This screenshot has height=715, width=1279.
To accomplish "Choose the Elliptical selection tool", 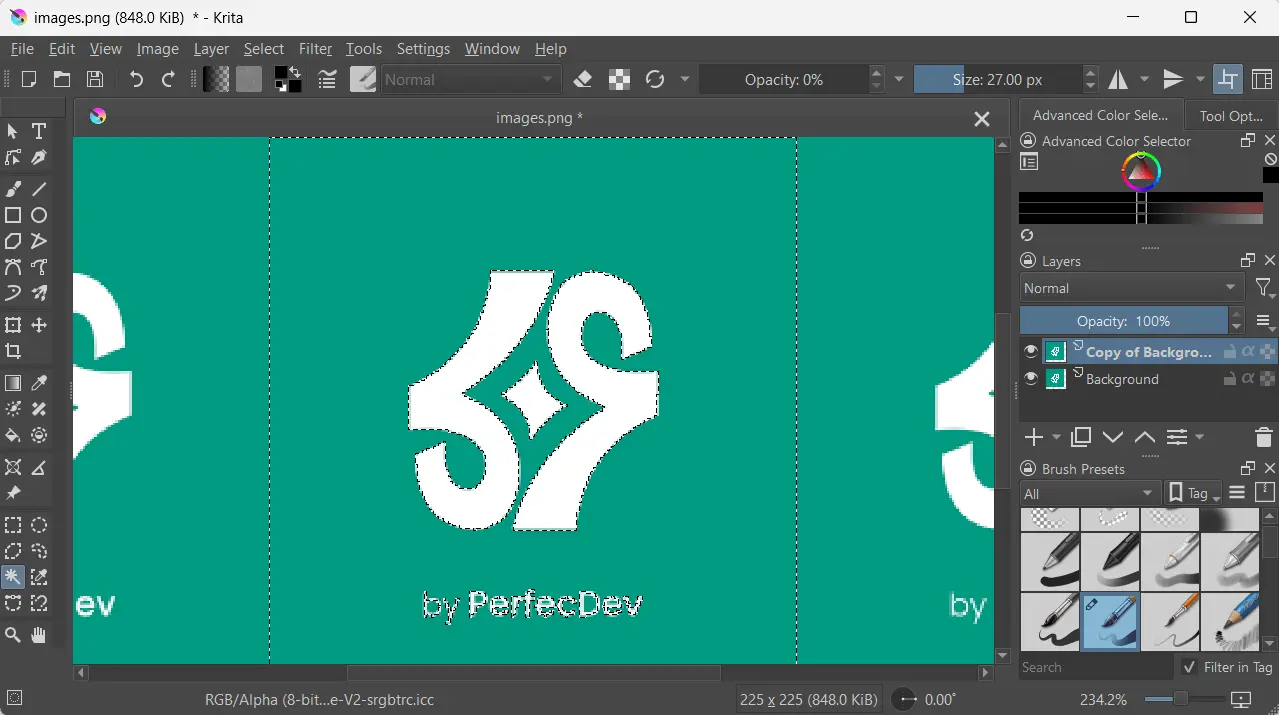I will [x=39, y=525].
